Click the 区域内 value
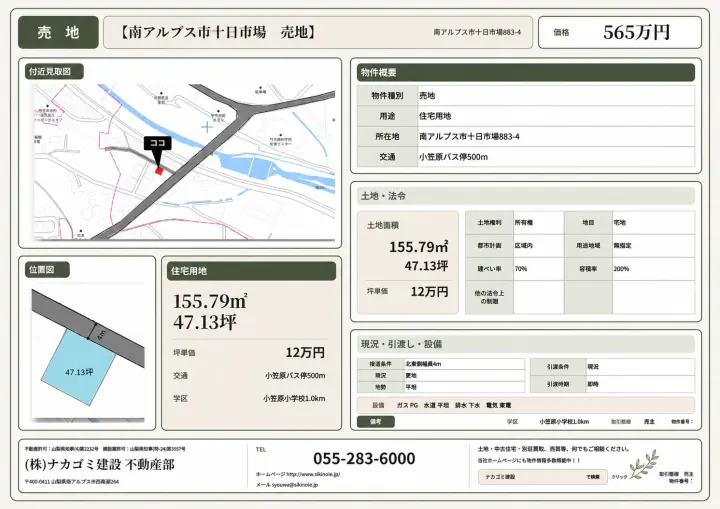720x509 pixels. (523, 246)
